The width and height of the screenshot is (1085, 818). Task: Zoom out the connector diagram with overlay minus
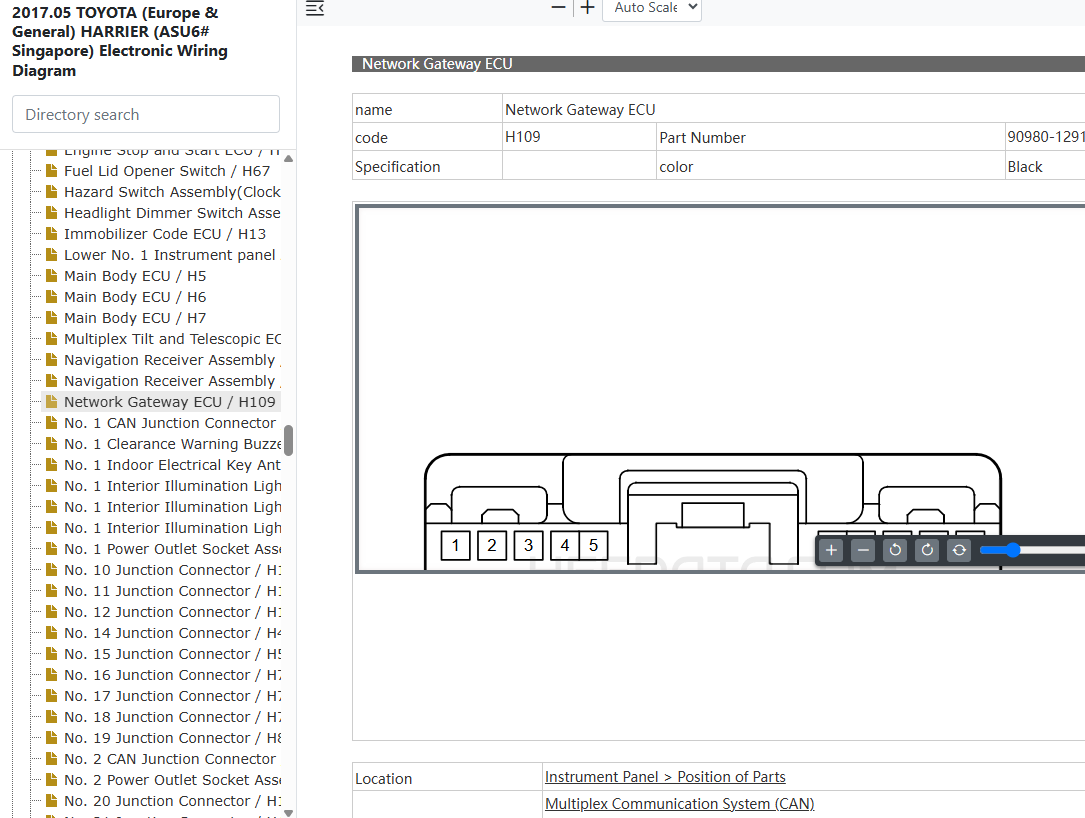[x=863, y=550]
